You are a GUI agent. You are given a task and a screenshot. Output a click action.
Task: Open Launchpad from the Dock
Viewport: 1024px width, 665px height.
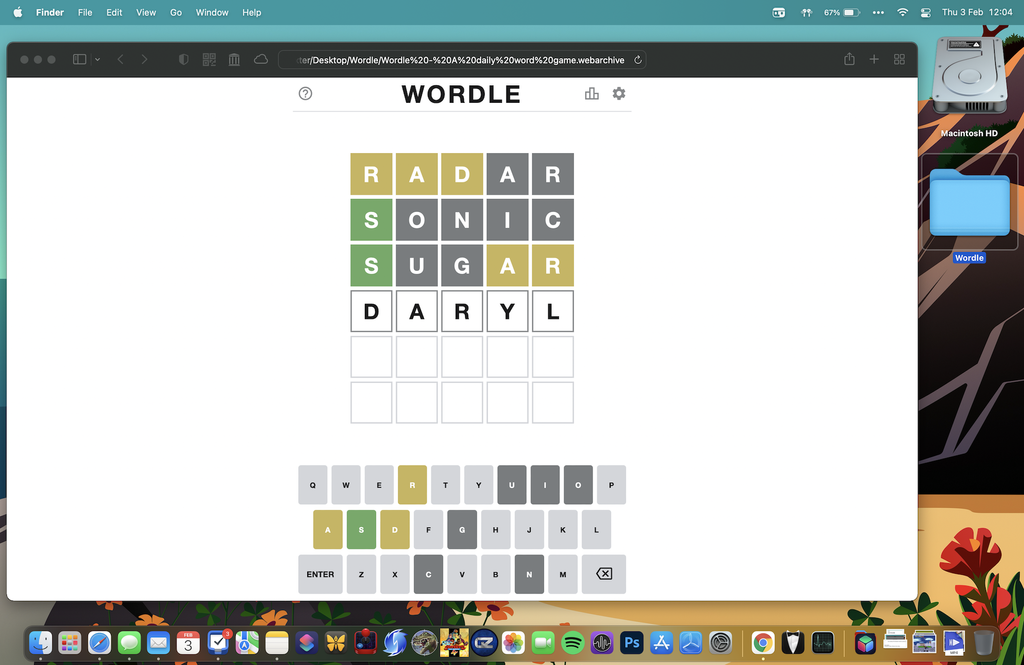click(70, 643)
